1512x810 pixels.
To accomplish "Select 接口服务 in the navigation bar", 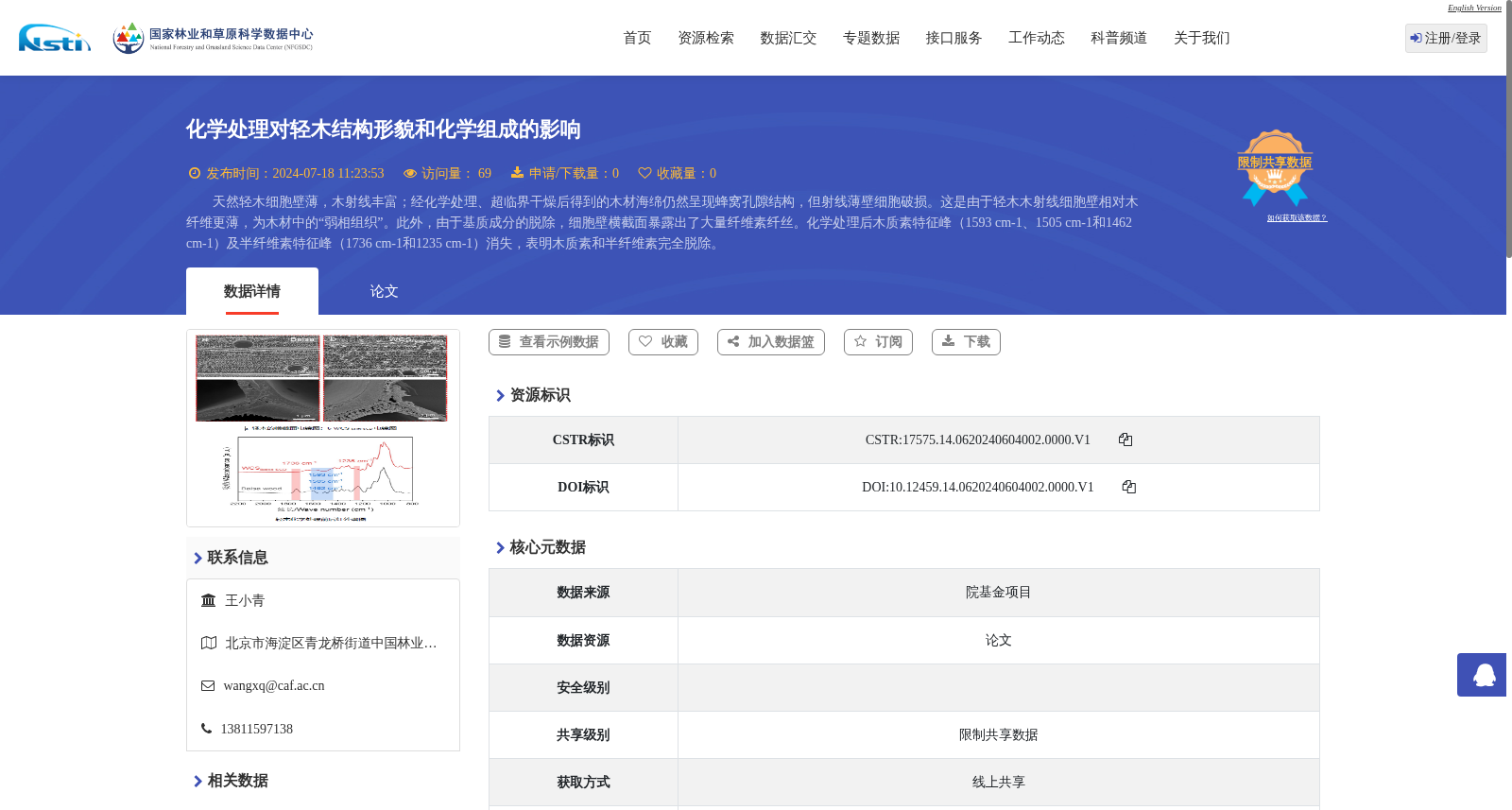I will pos(954,38).
